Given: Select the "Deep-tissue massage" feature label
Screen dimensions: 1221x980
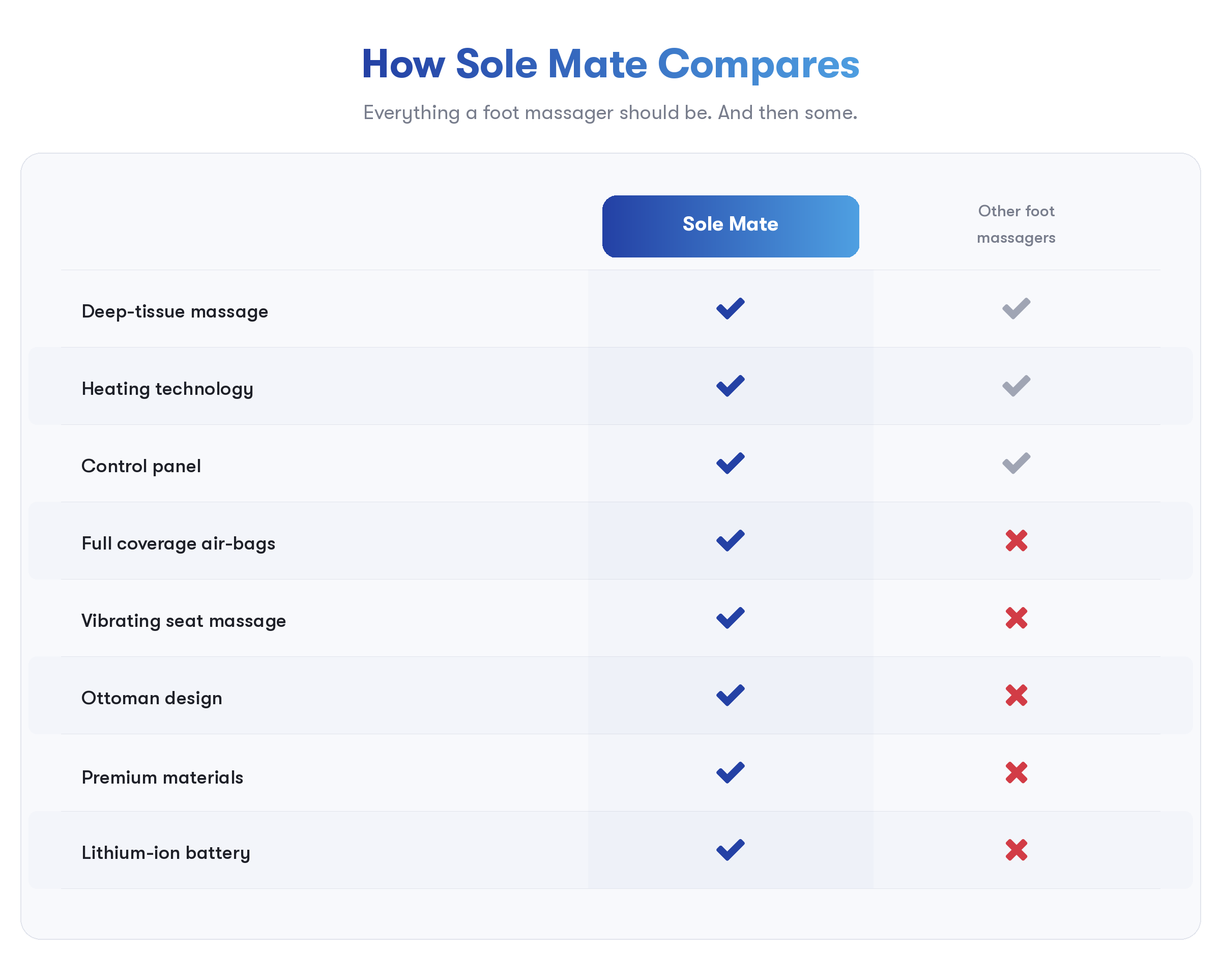Looking at the screenshot, I should 175,311.
